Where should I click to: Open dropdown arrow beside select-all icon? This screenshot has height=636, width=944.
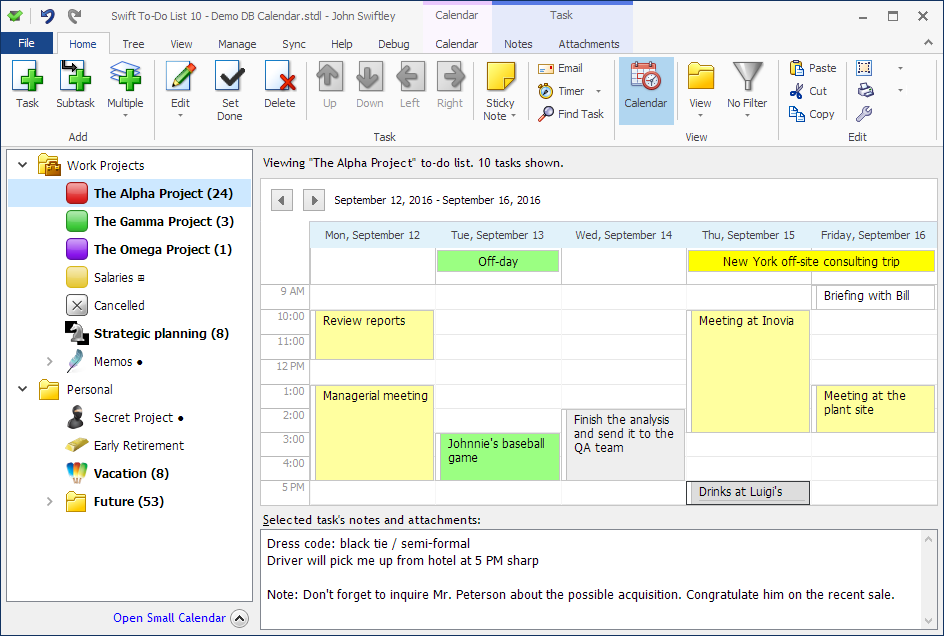[900, 68]
